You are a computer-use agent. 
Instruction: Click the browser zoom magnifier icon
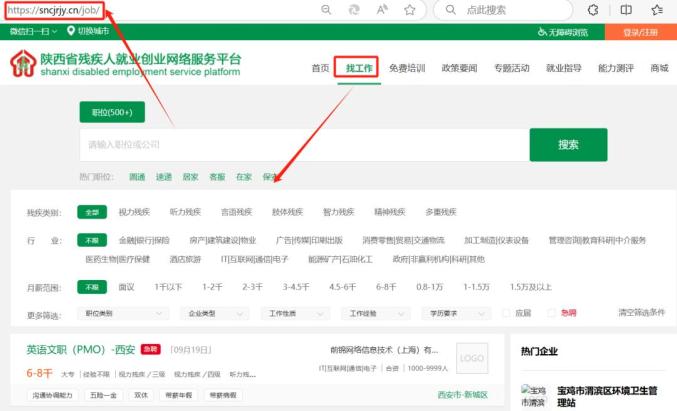pyautogui.click(x=327, y=9)
